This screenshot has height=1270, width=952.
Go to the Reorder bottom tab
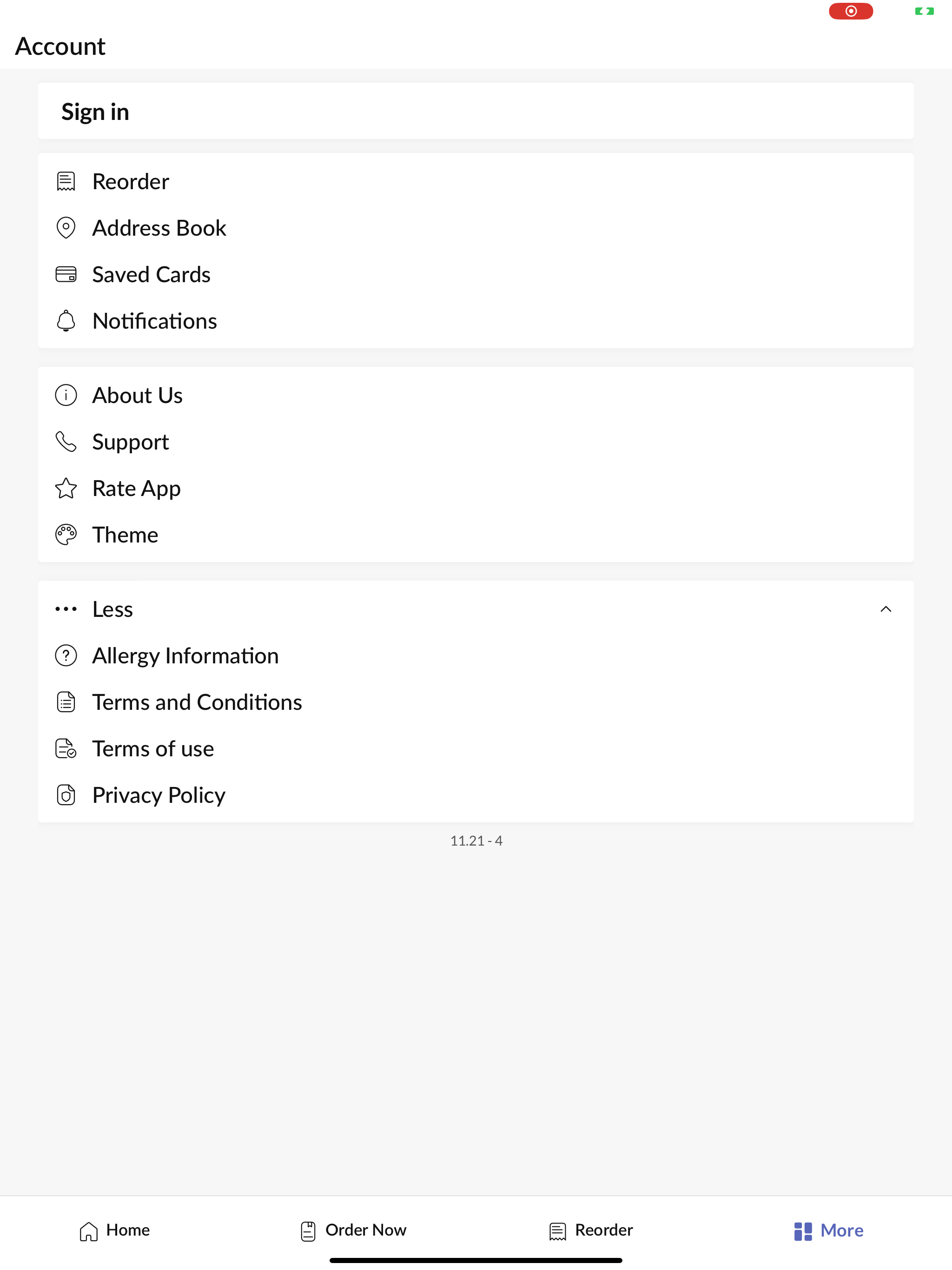pyautogui.click(x=591, y=1230)
